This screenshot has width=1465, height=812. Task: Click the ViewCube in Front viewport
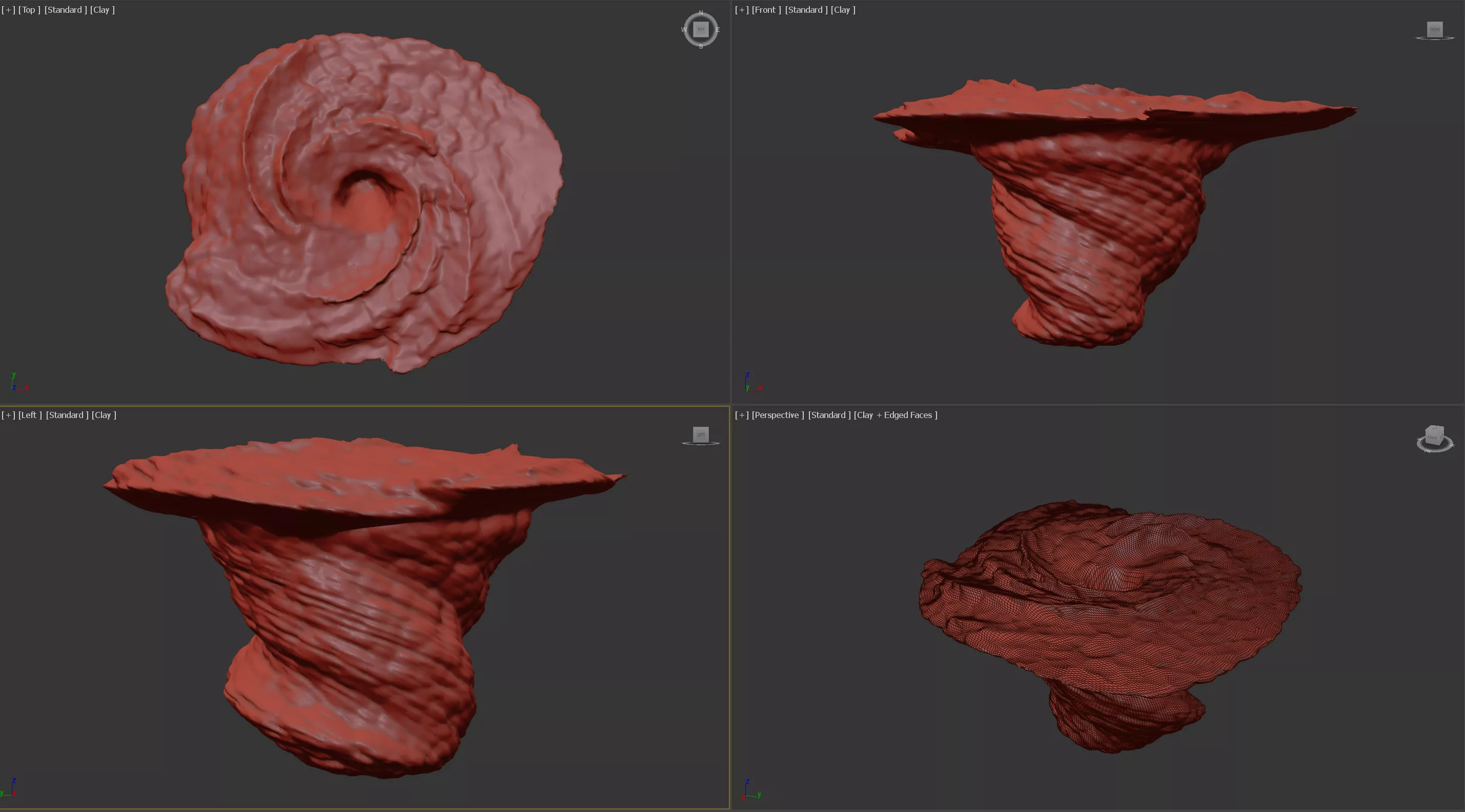tap(1434, 29)
